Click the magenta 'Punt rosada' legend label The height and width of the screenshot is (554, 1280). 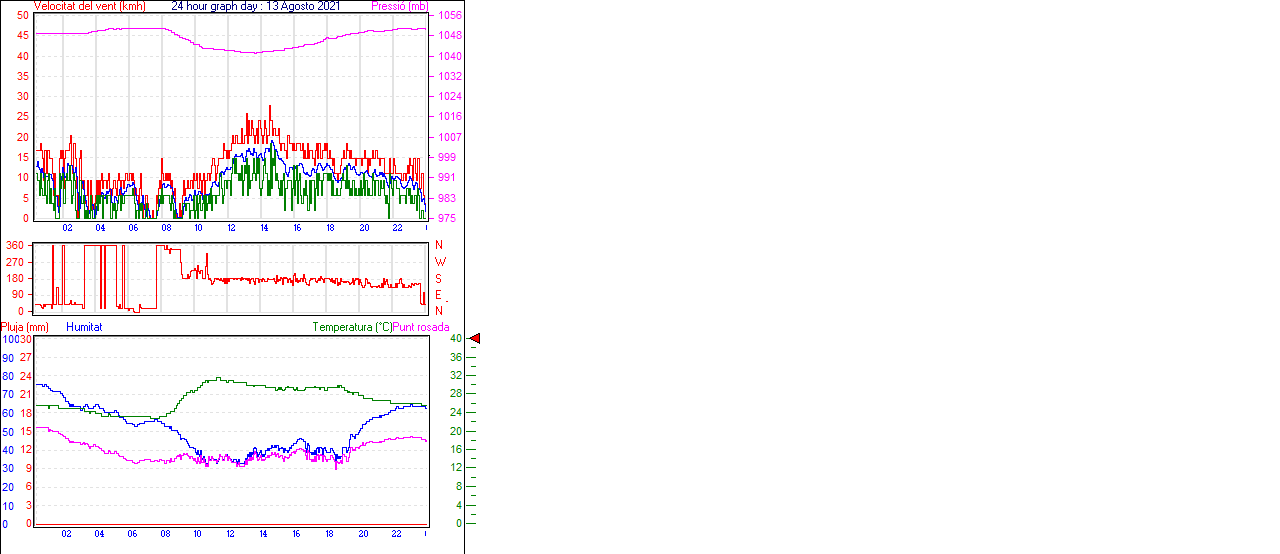click(421, 327)
